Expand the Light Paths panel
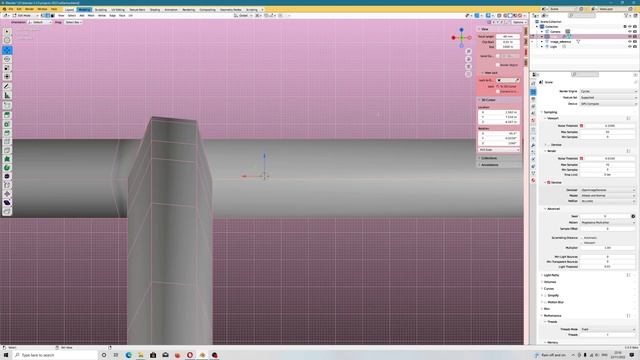This screenshot has width=640, height=360. pyautogui.click(x=551, y=275)
